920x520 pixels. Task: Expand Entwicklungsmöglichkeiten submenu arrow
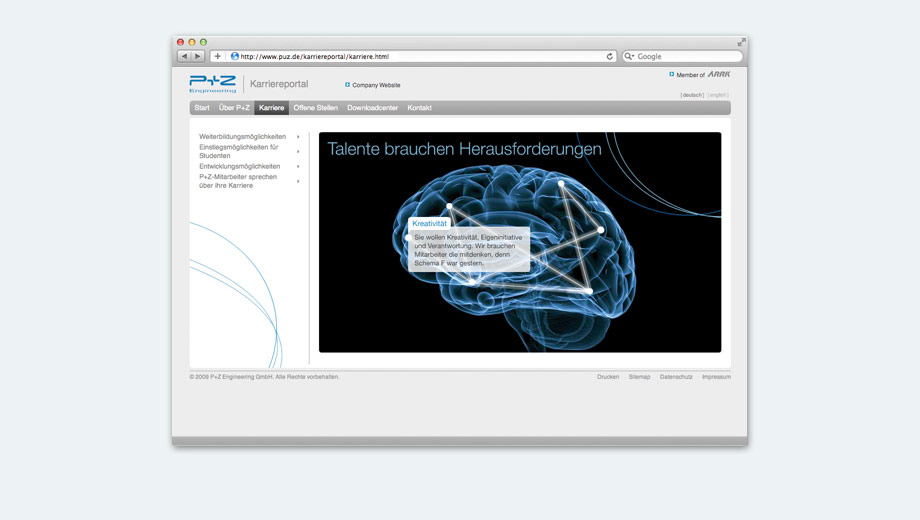(x=298, y=166)
